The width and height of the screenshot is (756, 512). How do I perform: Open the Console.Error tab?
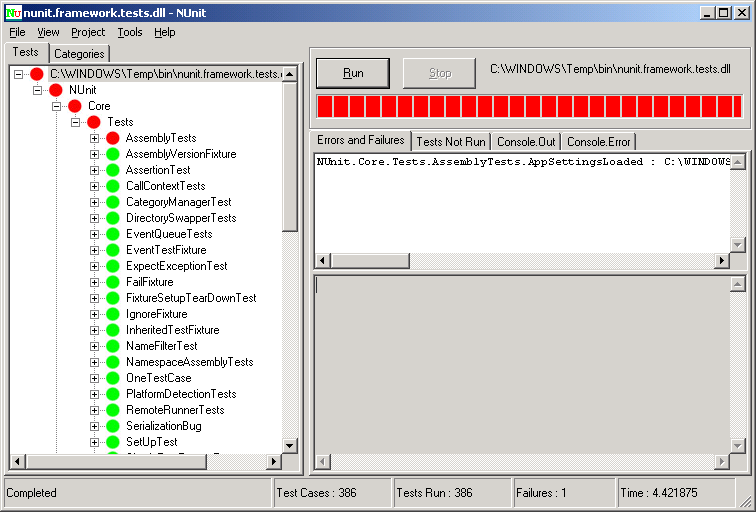[x=598, y=142]
